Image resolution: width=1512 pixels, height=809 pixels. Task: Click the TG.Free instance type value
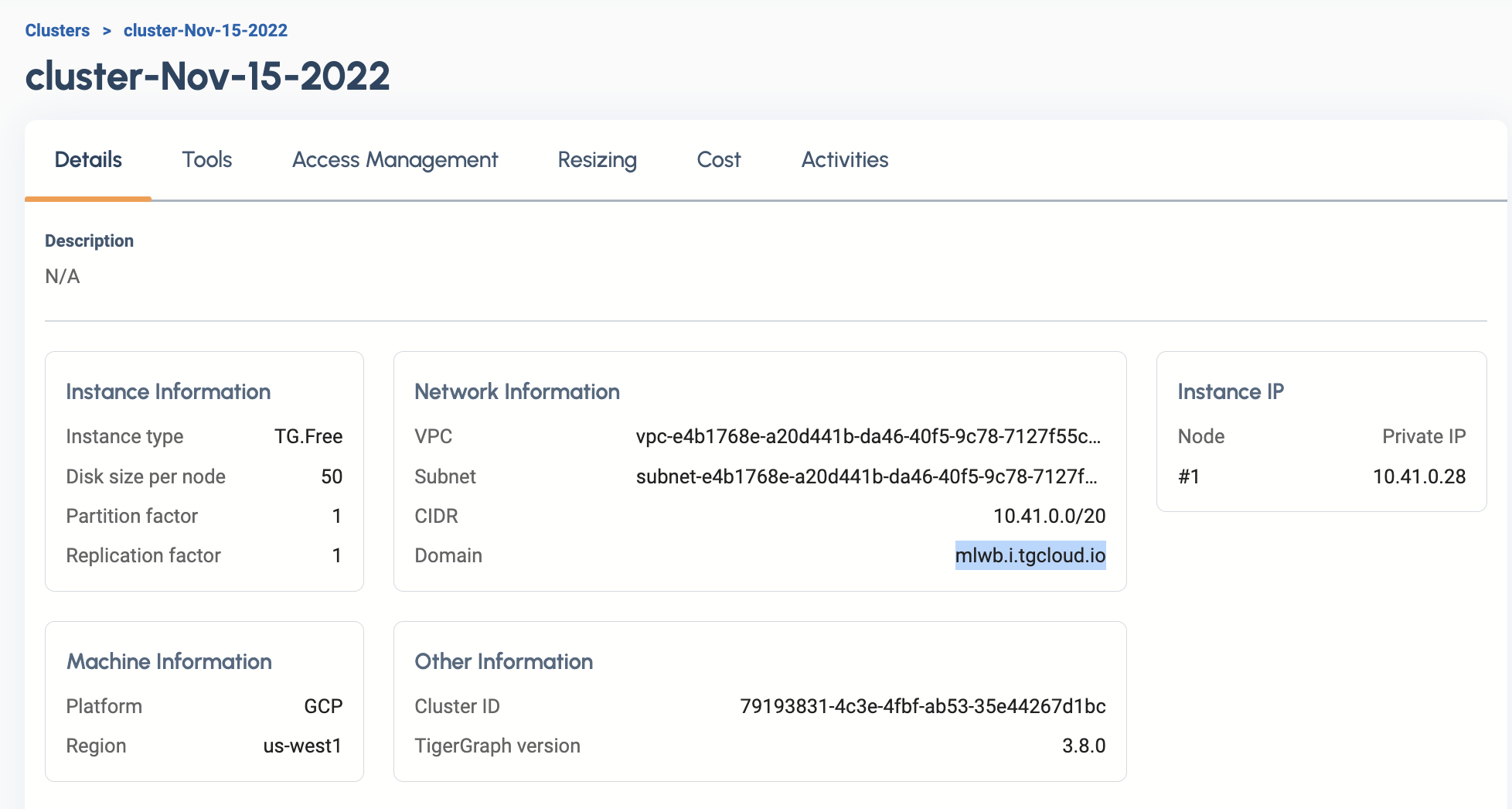tap(308, 437)
